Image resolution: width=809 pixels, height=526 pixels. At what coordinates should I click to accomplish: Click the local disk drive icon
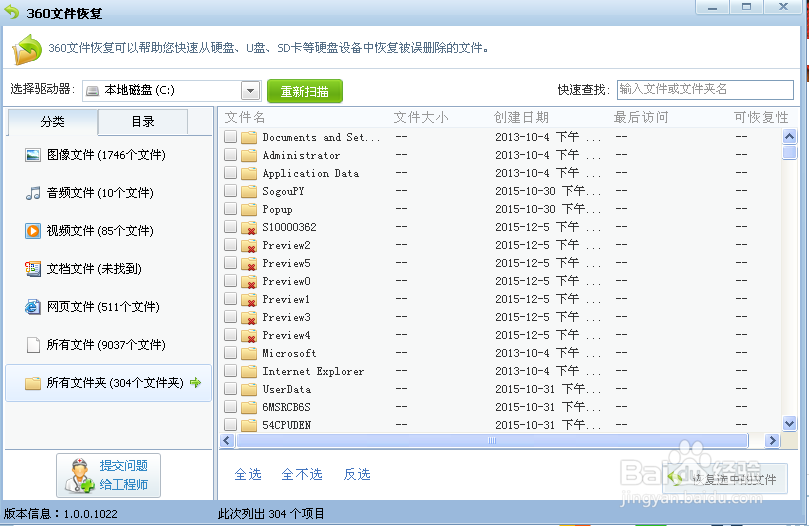(92, 91)
